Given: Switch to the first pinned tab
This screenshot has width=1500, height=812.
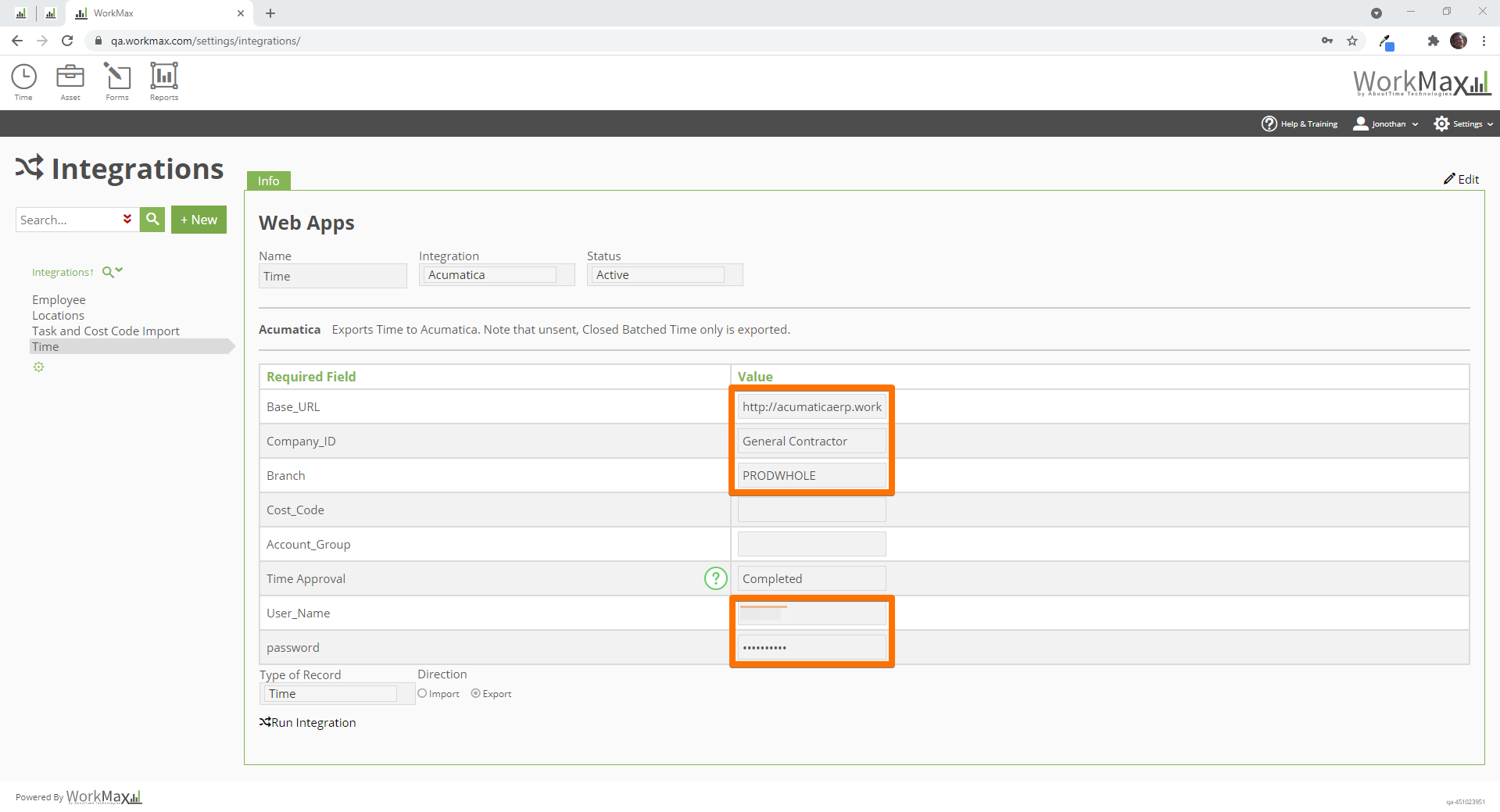Looking at the screenshot, I should pyautogui.click(x=21, y=13).
